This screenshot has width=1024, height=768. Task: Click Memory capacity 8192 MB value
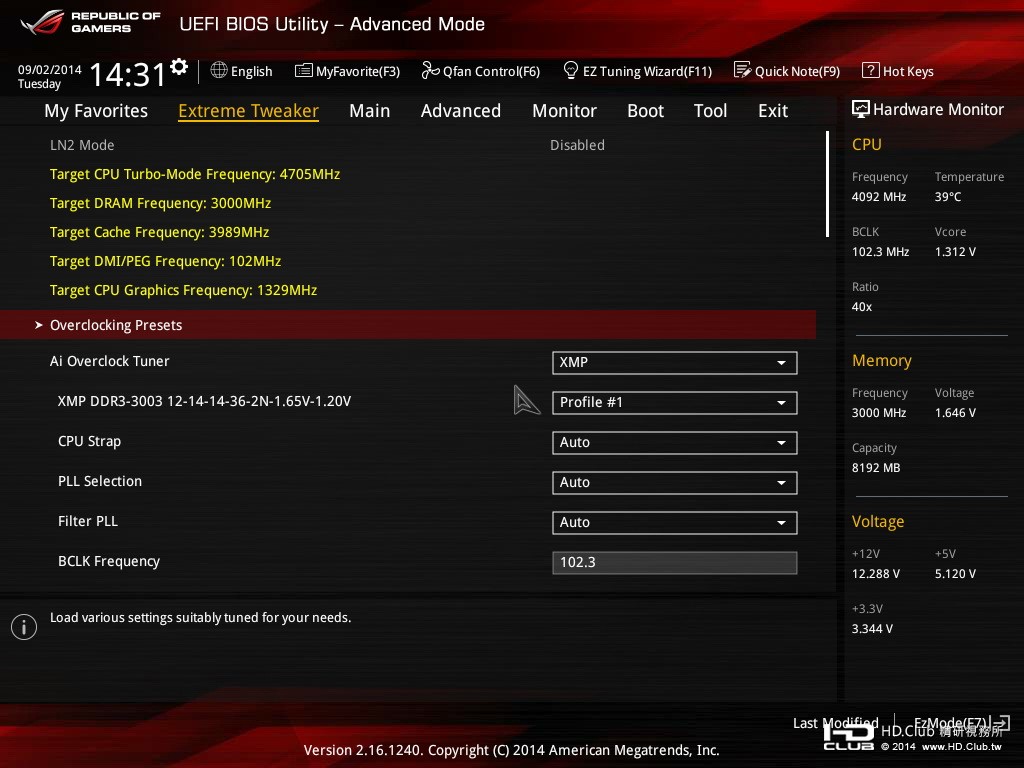[x=876, y=468]
